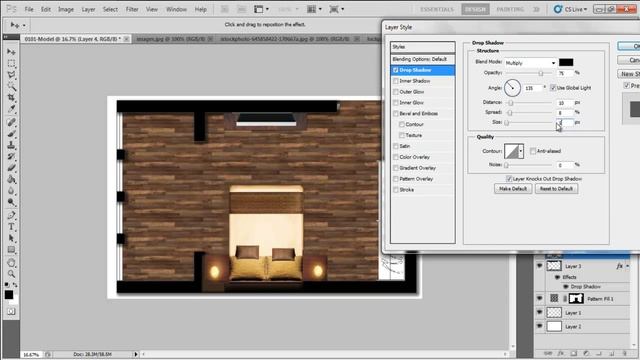Click the drop shadow black color swatch

click(566, 62)
